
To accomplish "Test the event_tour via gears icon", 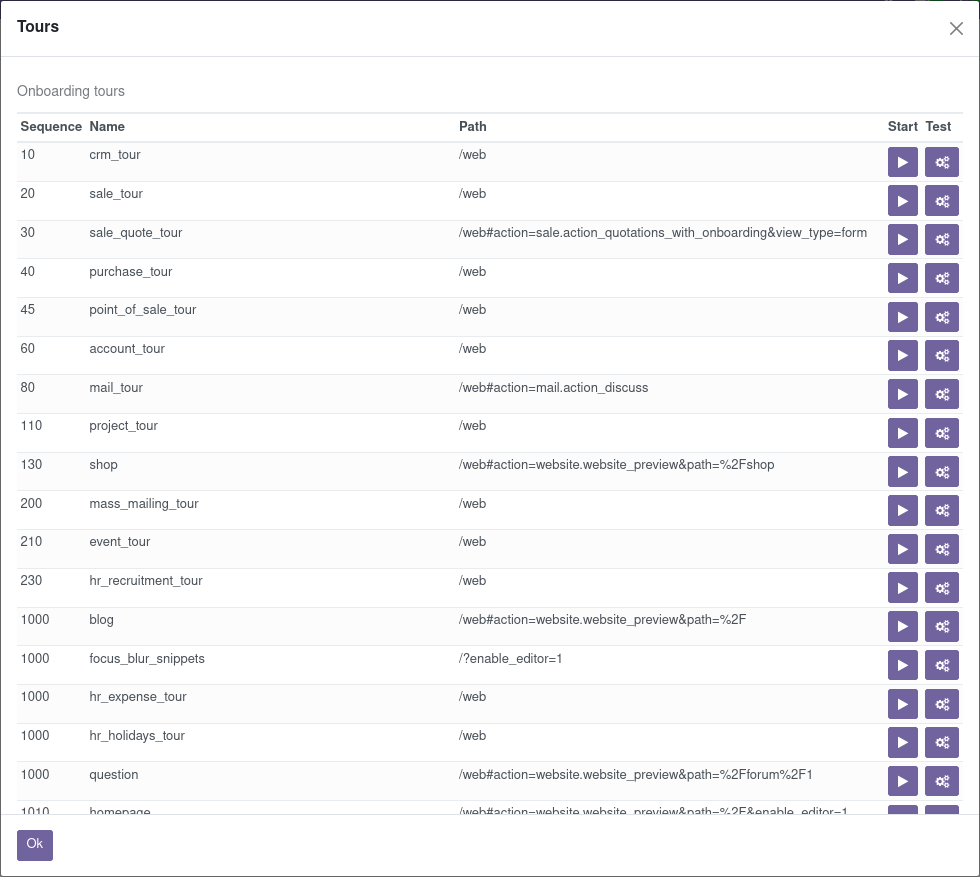I will click(941, 549).
